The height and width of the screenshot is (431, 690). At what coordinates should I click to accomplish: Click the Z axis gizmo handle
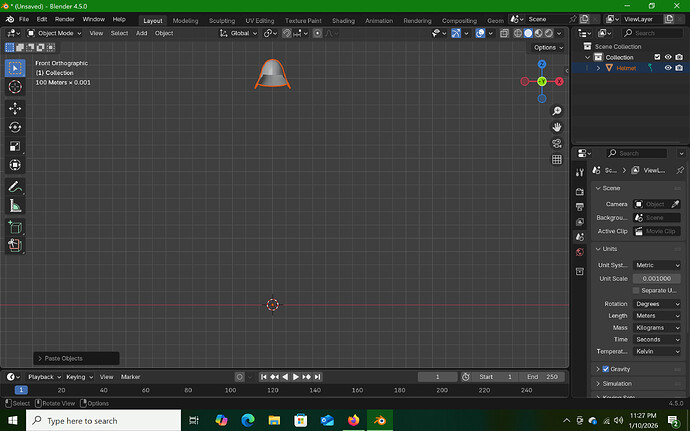click(542, 64)
